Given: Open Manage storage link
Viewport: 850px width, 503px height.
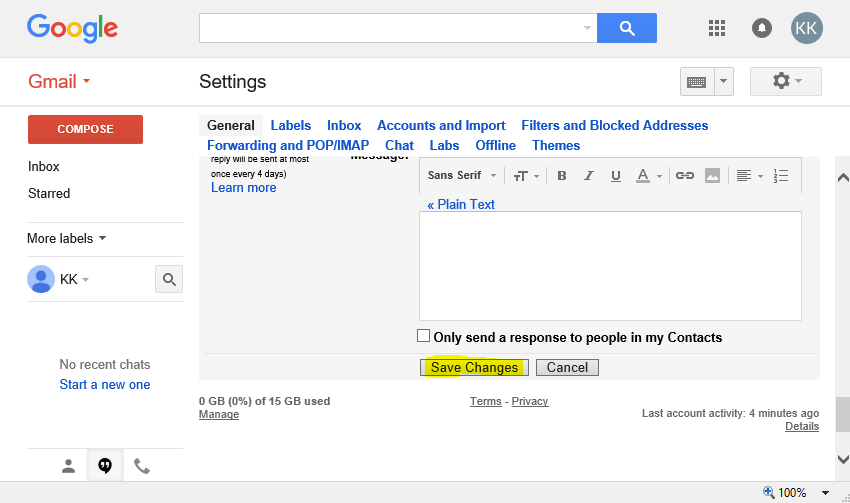Looking at the screenshot, I should [x=219, y=414].
